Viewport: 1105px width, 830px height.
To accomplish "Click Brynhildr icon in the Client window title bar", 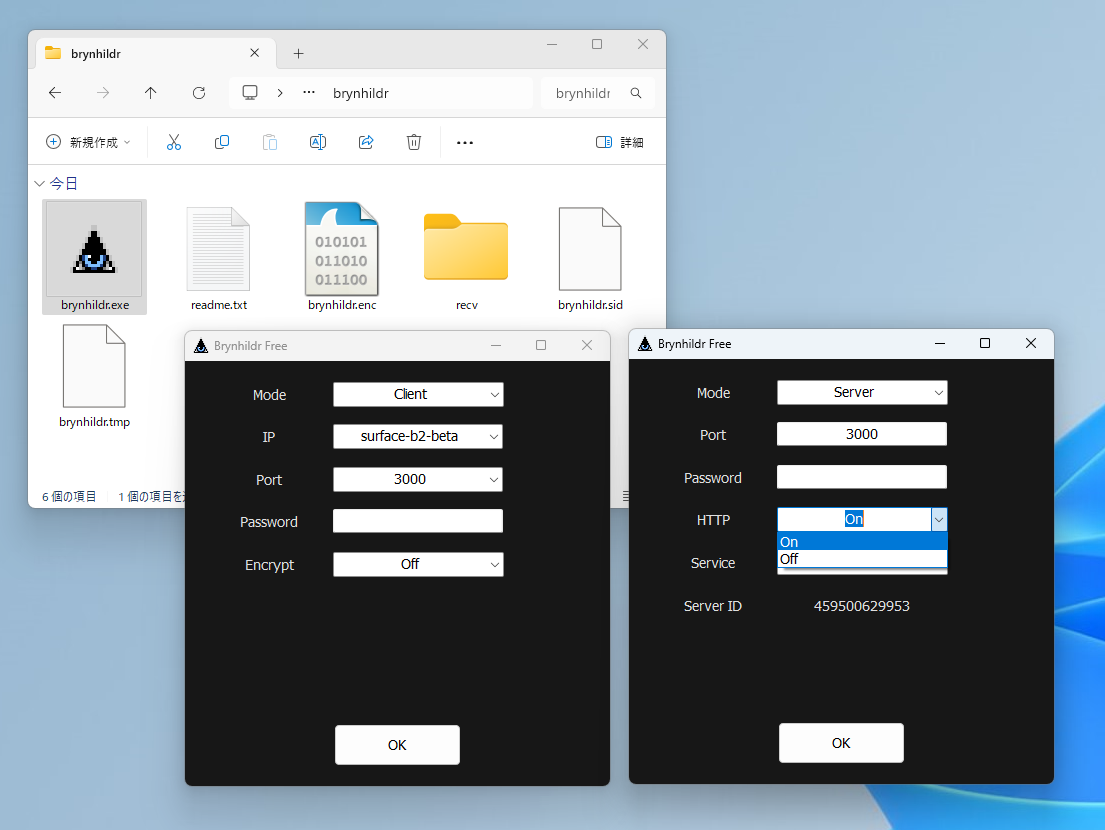I will [x=201, y=346].
